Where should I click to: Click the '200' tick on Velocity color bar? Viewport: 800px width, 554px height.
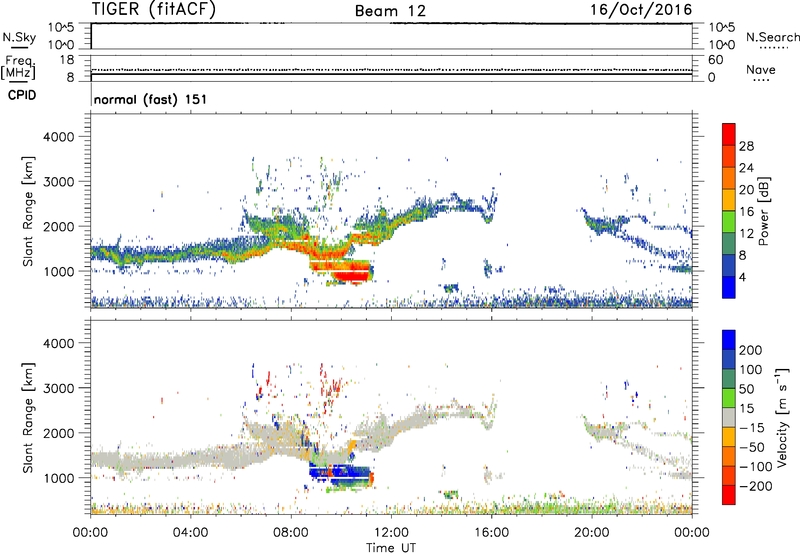pos(751,350)
